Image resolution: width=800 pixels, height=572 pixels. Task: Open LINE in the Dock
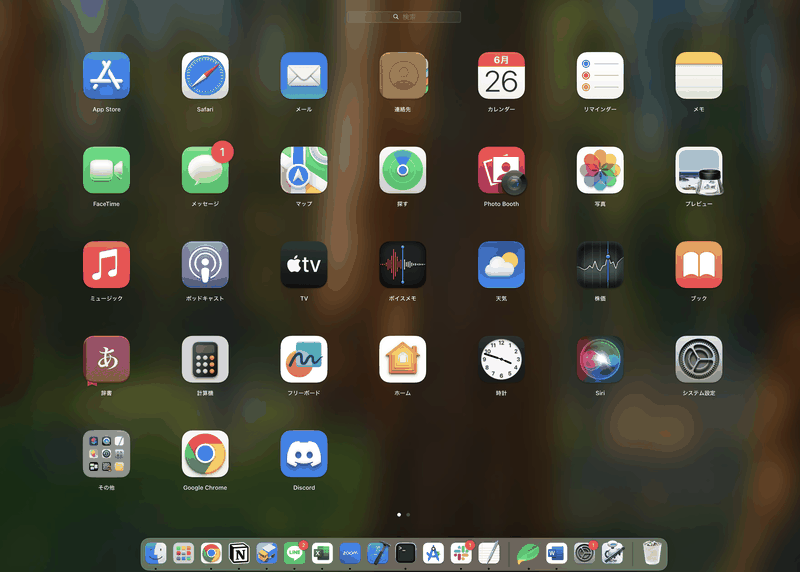pos(294,553)
